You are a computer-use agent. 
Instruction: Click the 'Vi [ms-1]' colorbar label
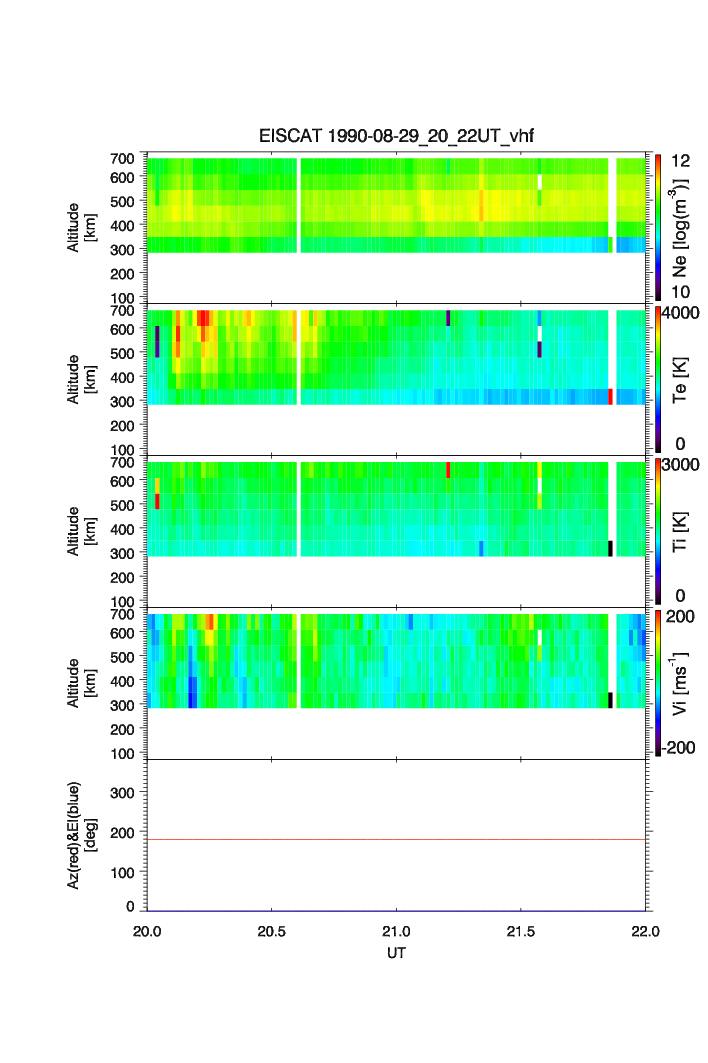(680, 683)
